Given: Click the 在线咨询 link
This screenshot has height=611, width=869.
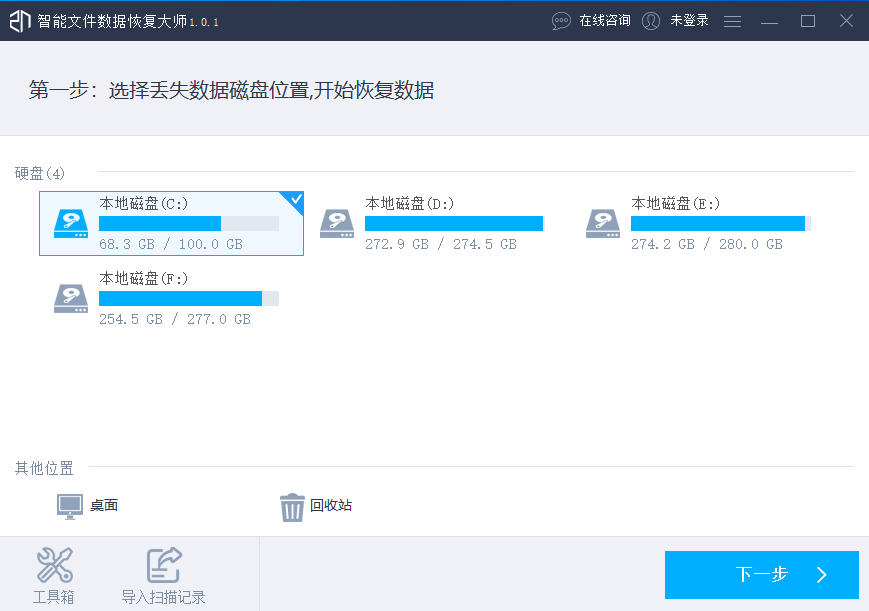Looking at the screenshot, I should [605, 21].
